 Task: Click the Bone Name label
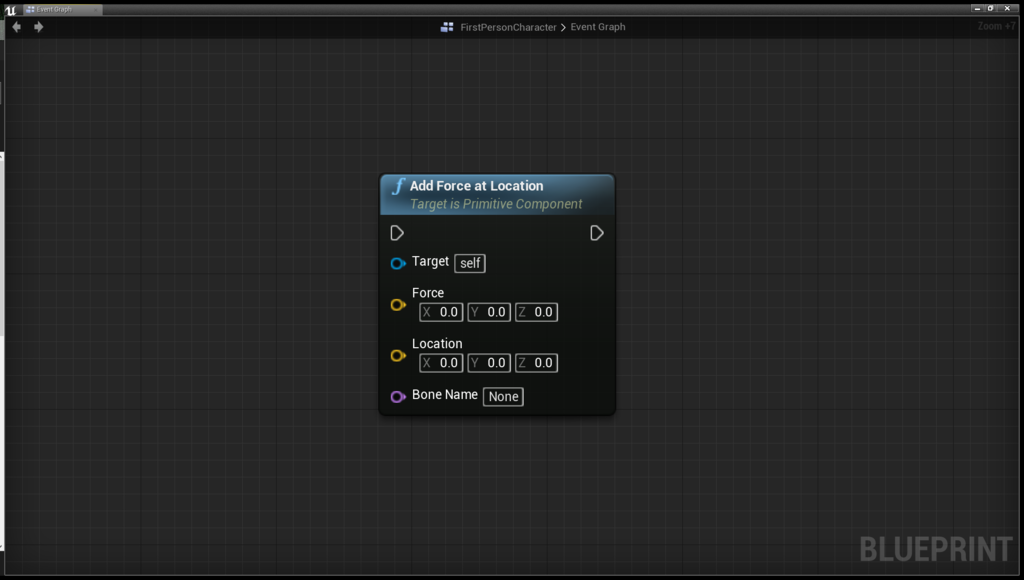pyautogui.click(x=445, y=395)
